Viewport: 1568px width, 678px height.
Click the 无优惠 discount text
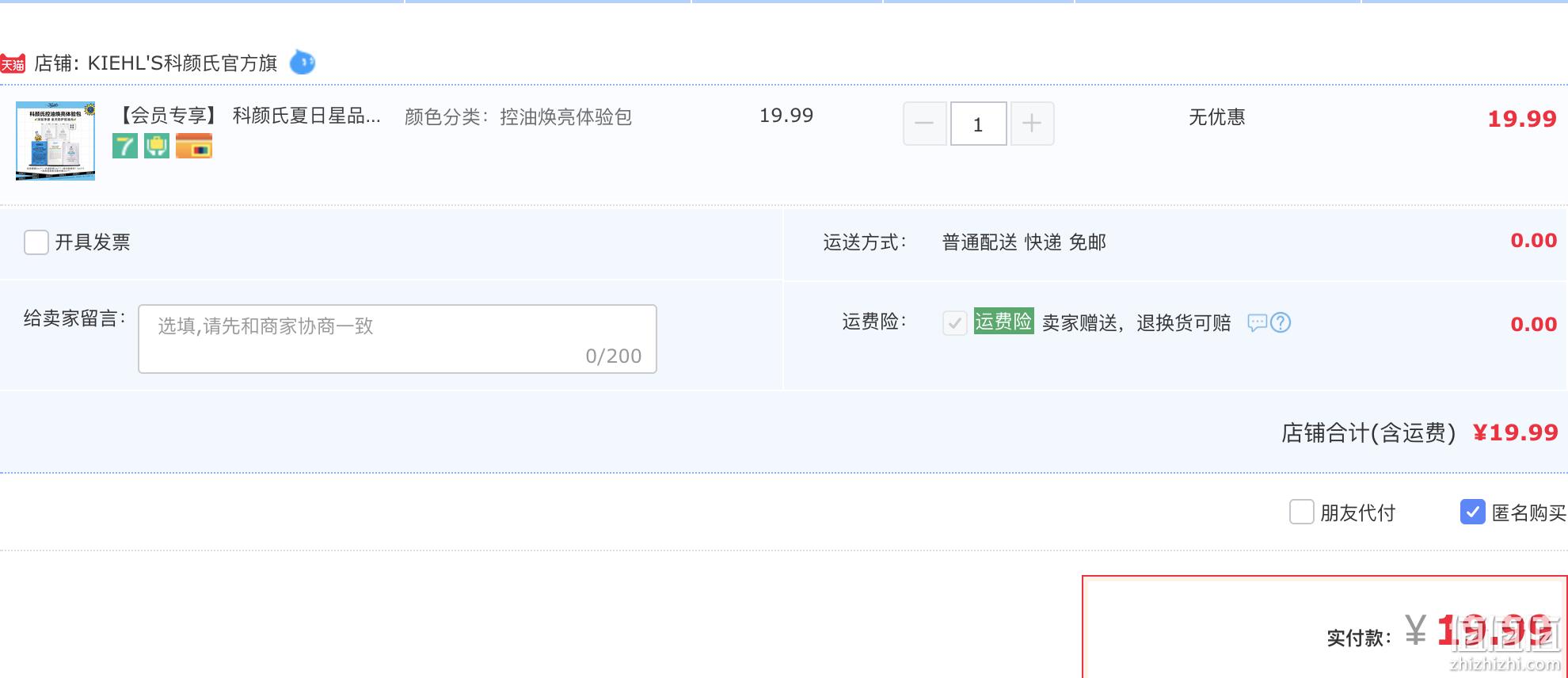(x=1217, y=117)
